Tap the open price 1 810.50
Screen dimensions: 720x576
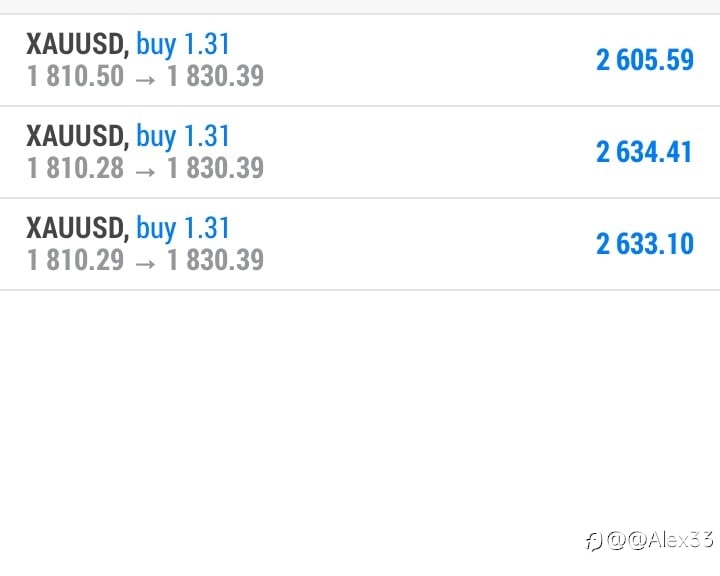[x=75, y=76]
